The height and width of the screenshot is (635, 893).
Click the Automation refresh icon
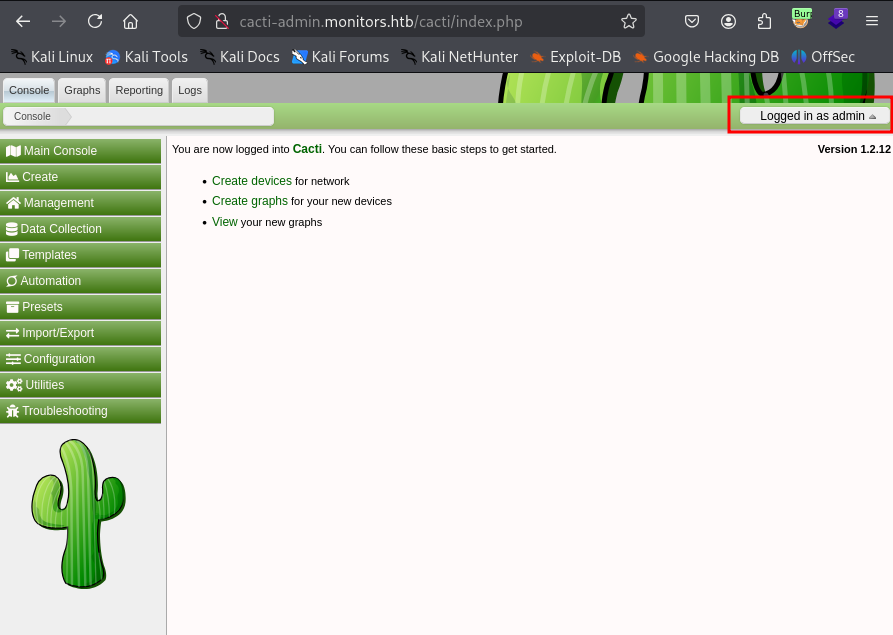click(x=11, y=281)
